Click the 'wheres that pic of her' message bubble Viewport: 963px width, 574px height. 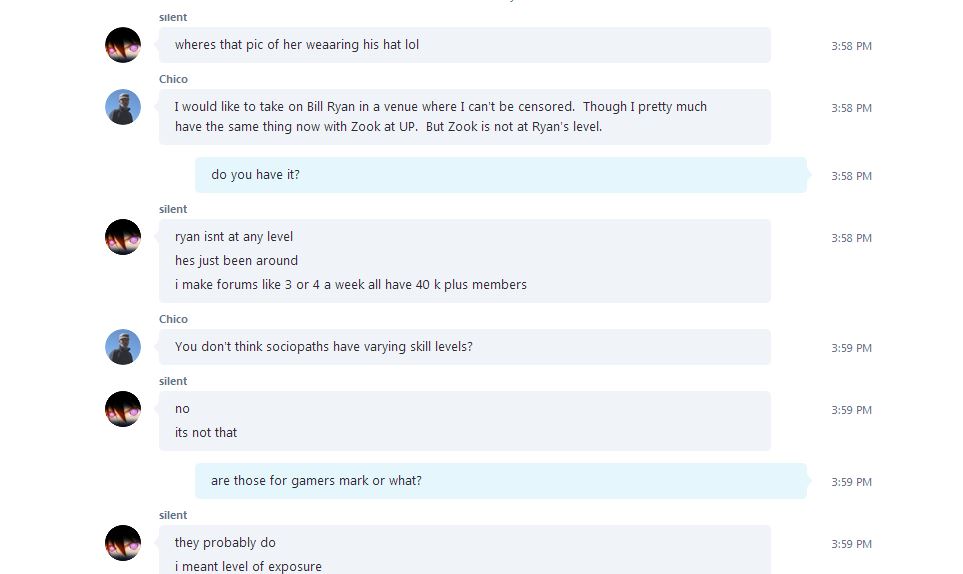[465, 45]
